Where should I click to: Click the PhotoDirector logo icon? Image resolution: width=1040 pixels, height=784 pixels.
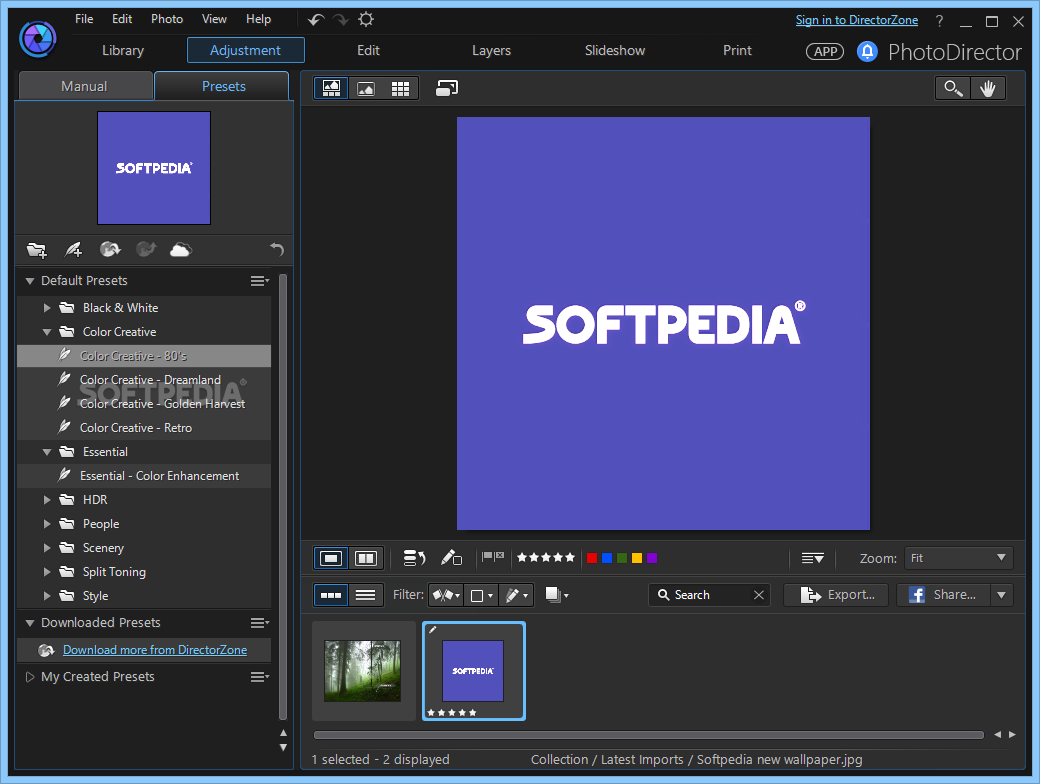coord(38,39)
